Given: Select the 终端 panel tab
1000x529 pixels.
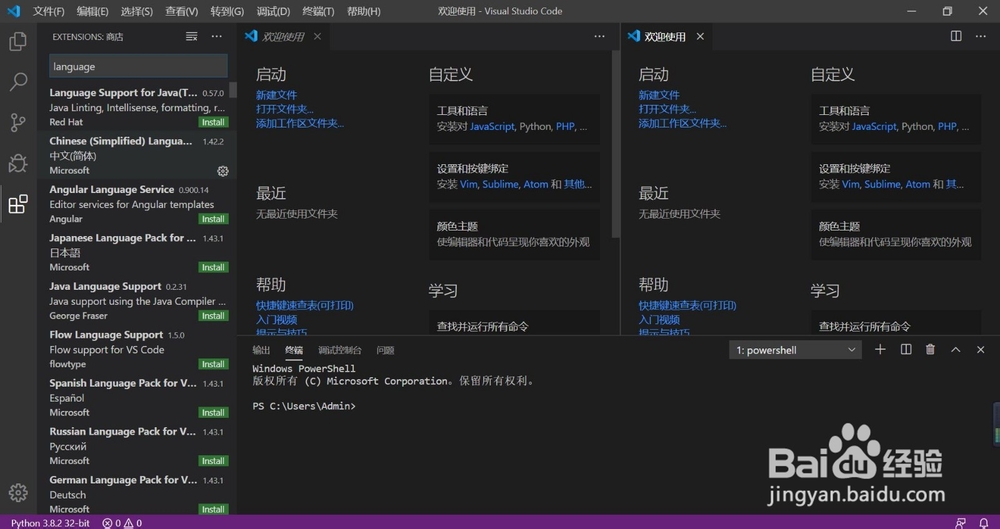Looking at the screenshot, I should click(x=294, y=350).
